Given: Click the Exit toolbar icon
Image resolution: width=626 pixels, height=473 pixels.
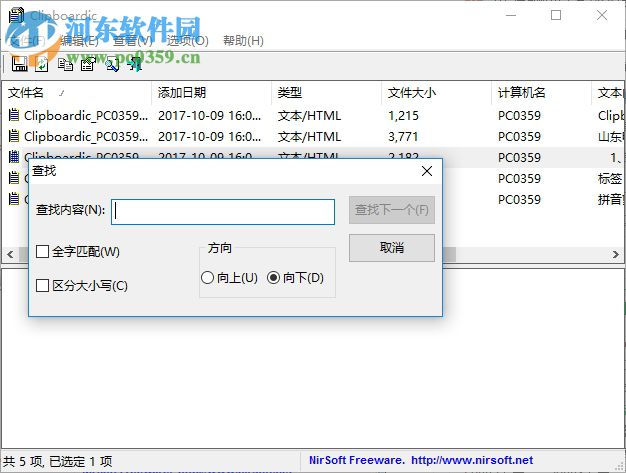Looking at the screenshot, I should [x=136, y=64].
